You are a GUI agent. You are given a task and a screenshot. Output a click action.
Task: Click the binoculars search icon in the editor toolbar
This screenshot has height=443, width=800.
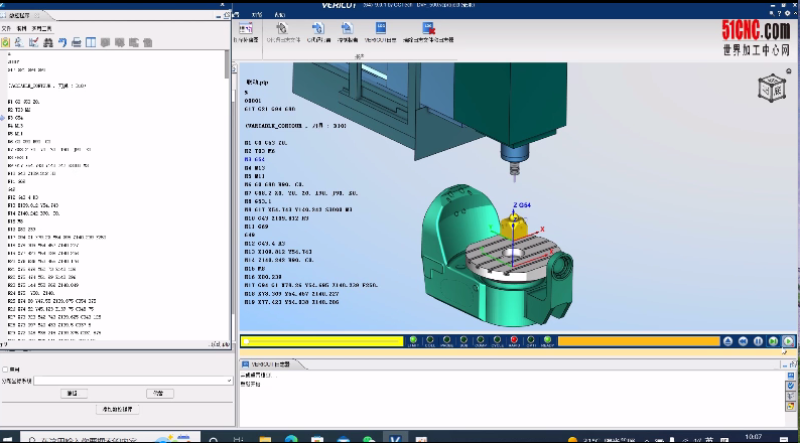click(x=48, y=42)
